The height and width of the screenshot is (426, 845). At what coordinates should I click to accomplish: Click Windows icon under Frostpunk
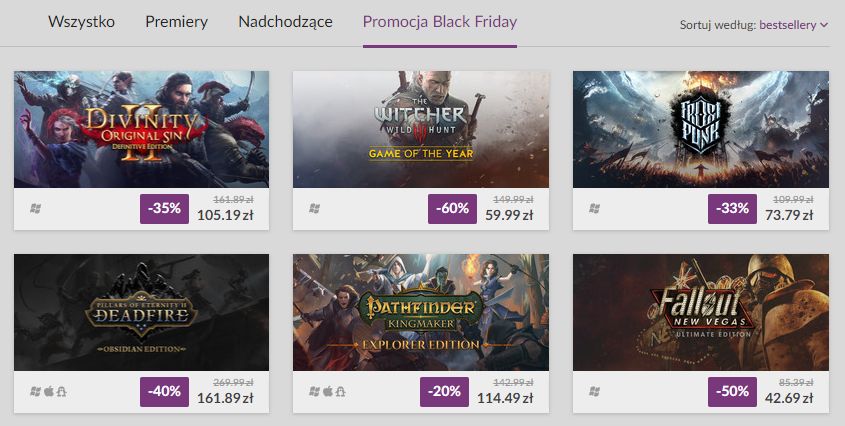click(x=595, y=209)
